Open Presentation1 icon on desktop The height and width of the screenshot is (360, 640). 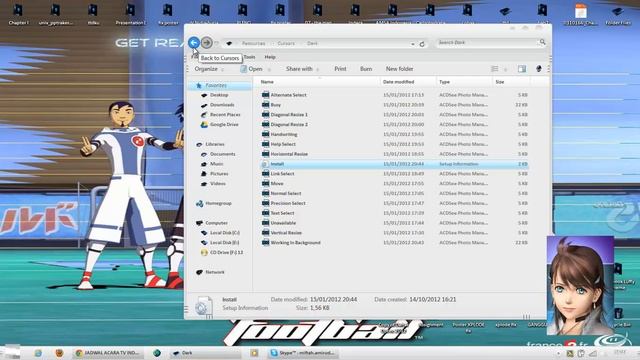point(131,15)
